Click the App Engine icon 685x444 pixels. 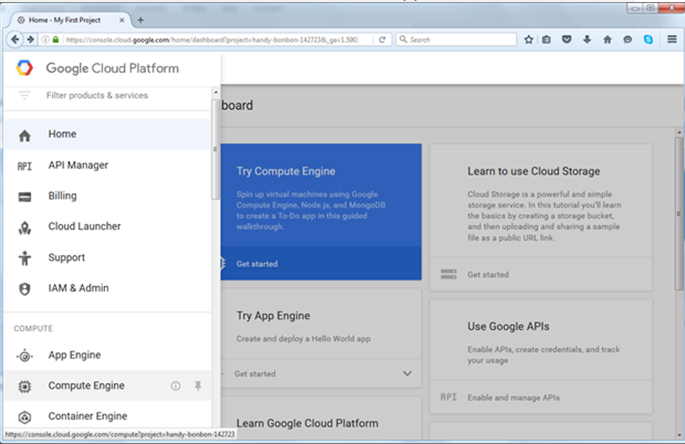(x=24, y=356)
